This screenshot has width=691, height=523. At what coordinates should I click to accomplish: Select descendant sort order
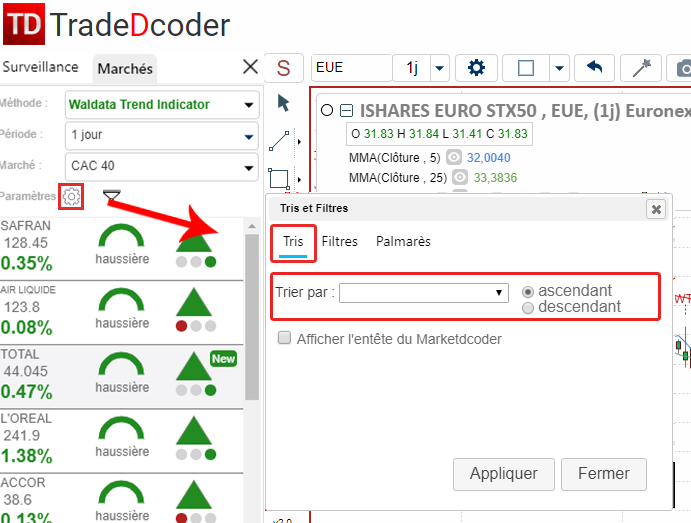tap(528, 308)
